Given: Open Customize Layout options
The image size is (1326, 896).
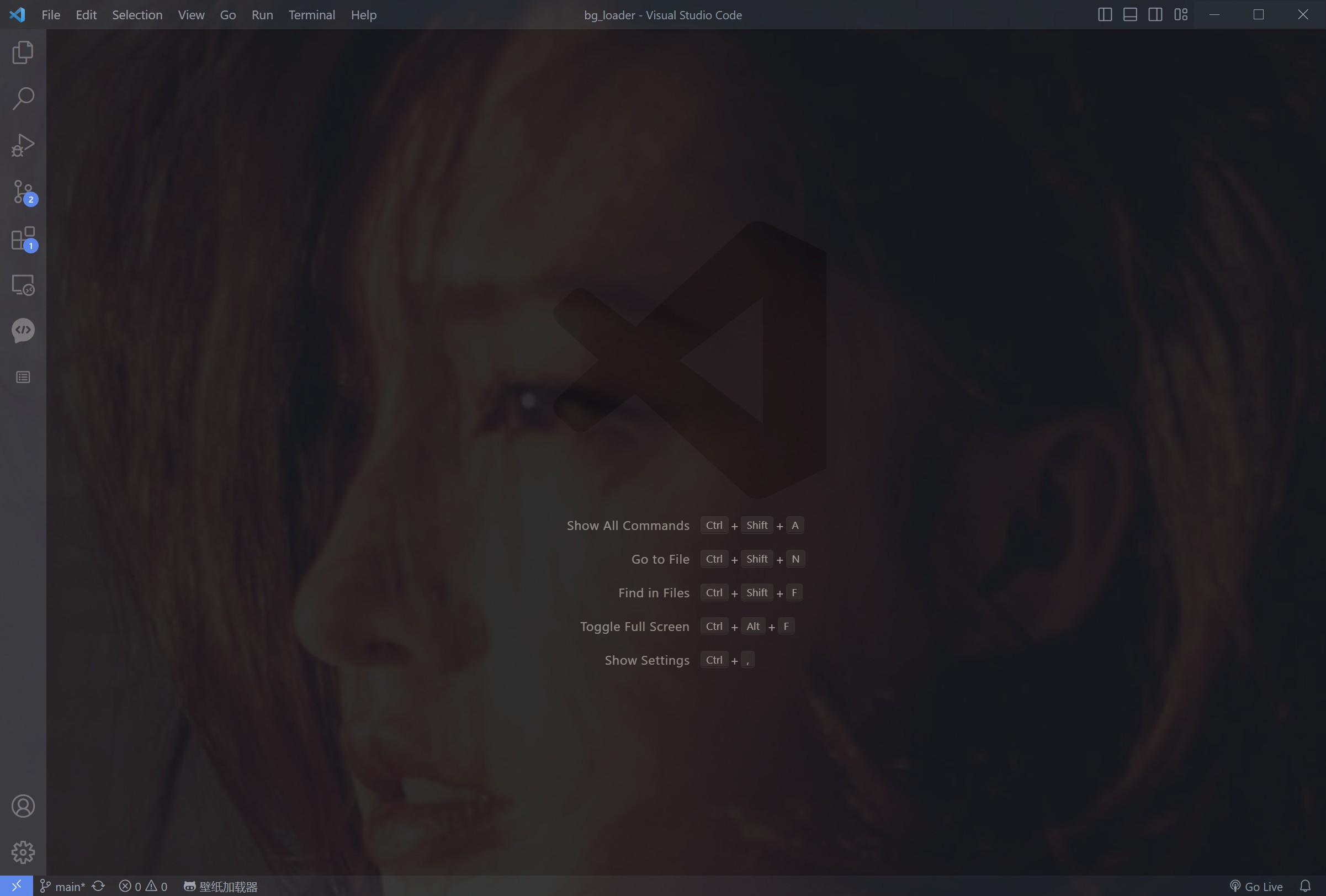Looking at the screenshot, I should (1180, 15).
